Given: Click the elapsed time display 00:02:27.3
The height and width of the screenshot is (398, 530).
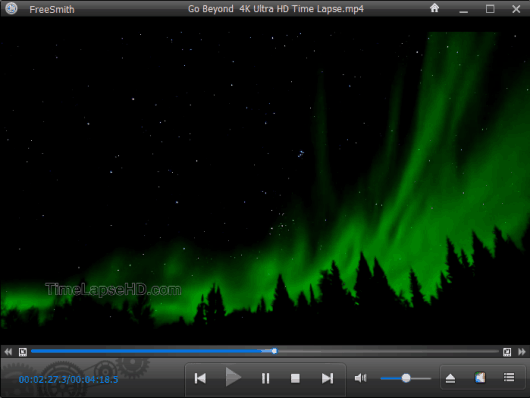Looking at the screenshot, I should (43, 380).
